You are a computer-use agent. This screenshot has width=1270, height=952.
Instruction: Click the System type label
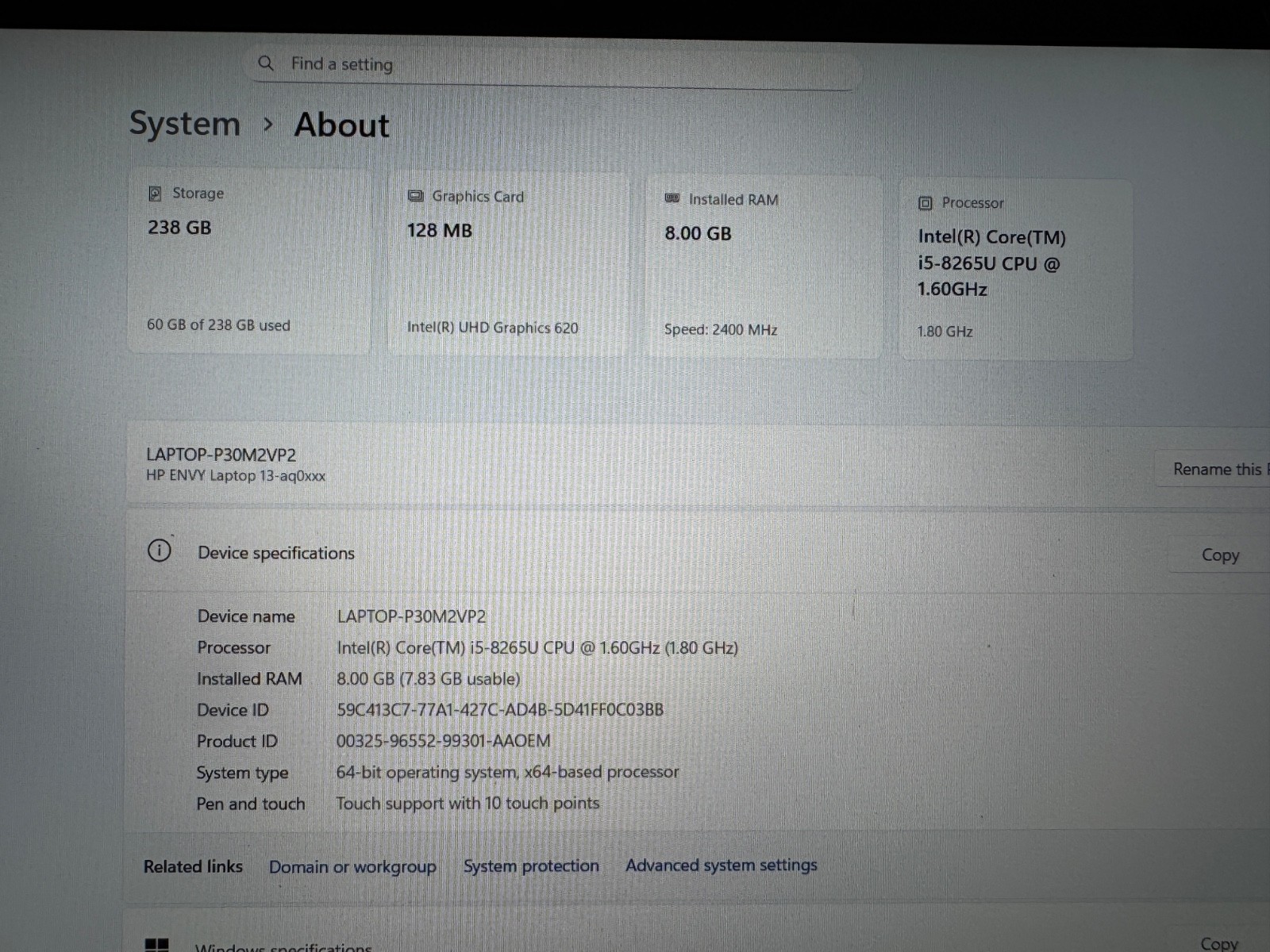242,773
